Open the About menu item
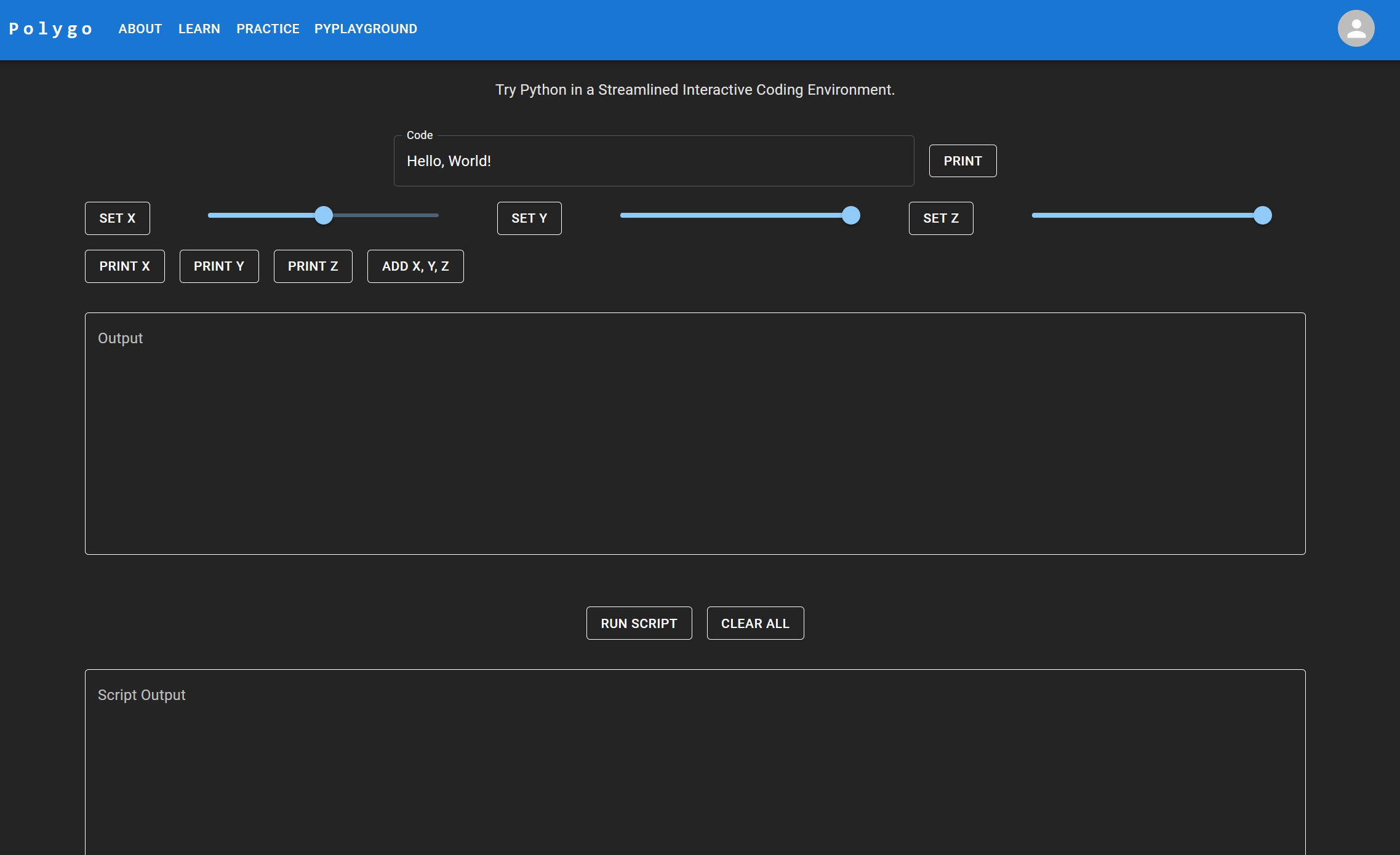The image size is (1400, 855). pos(140,29)
